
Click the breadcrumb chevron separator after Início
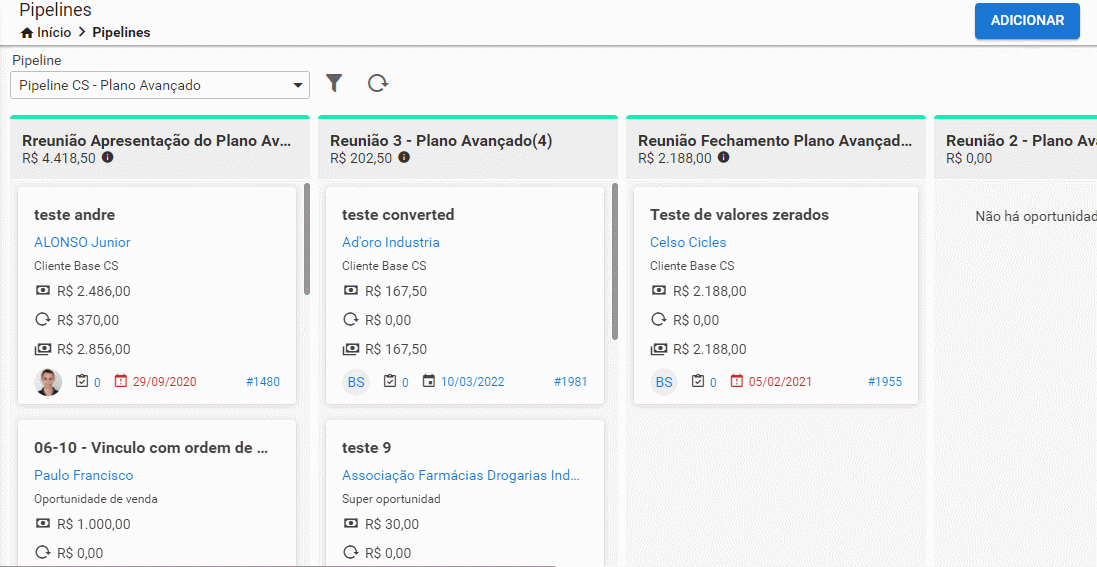pos(82,32)
